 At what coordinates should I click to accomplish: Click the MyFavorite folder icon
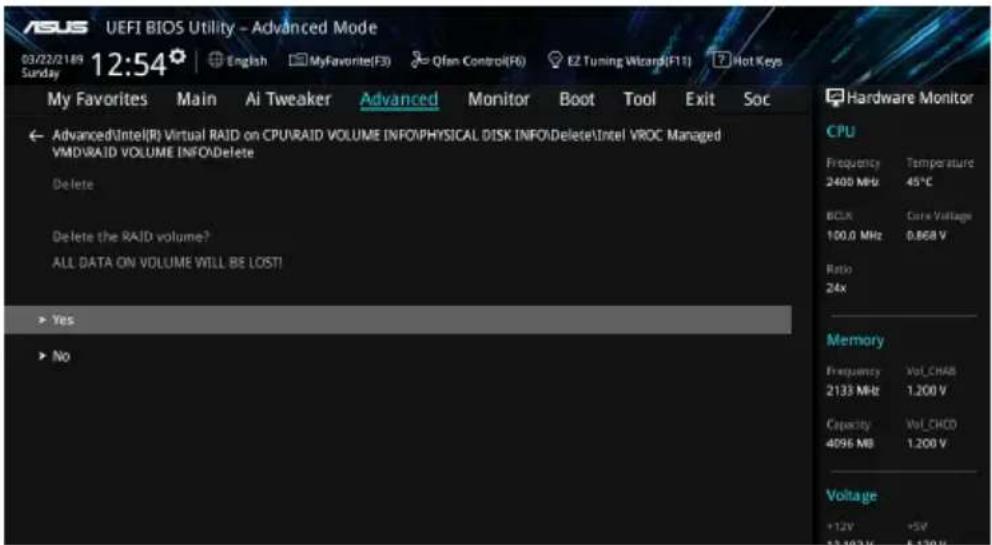(x=298, y=61)
